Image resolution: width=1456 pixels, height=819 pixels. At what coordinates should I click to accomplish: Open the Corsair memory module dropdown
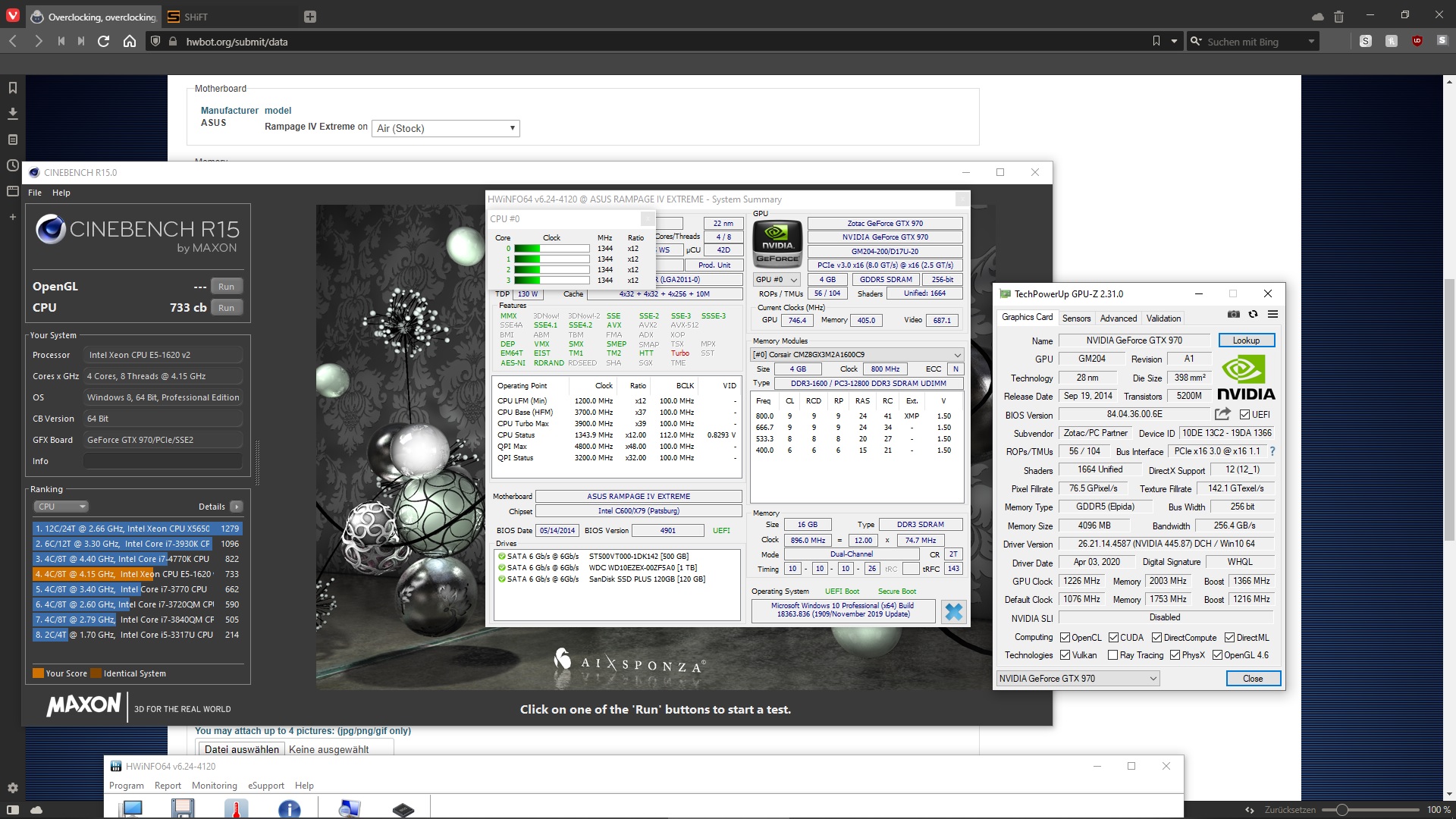click(x=857, y=355)
